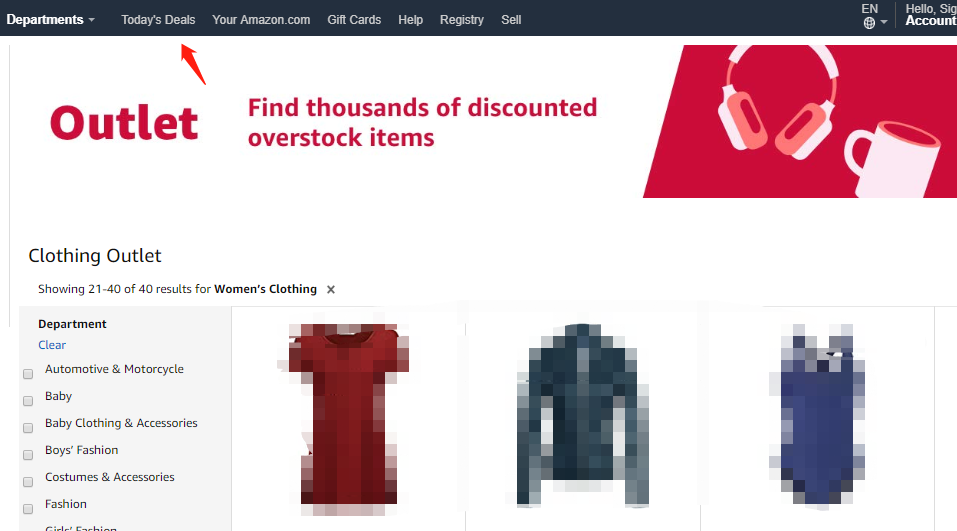Open the blue swimsuit product thumbnail
The height and width of the screenshot is (531, 957).
[x=817, y=415]
